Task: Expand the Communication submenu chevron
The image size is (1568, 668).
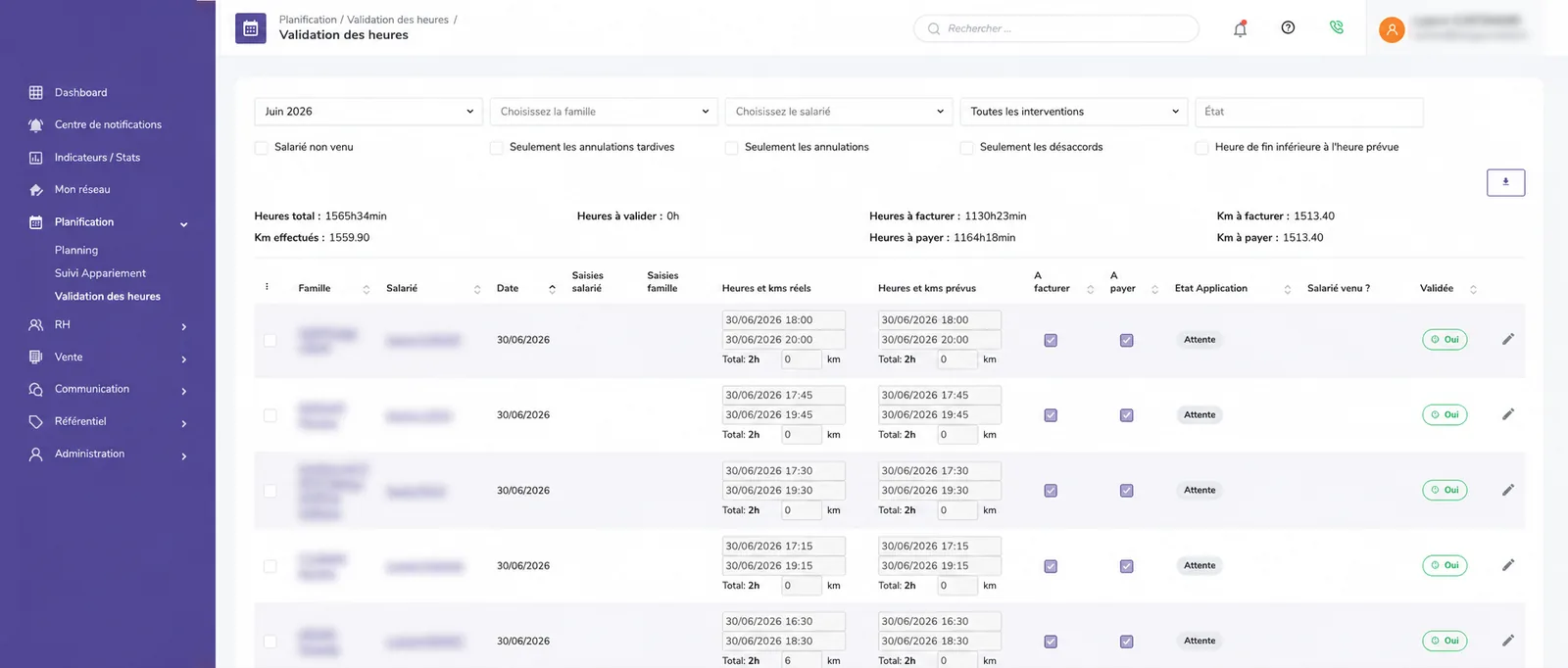Action: [x=183, y=392]
